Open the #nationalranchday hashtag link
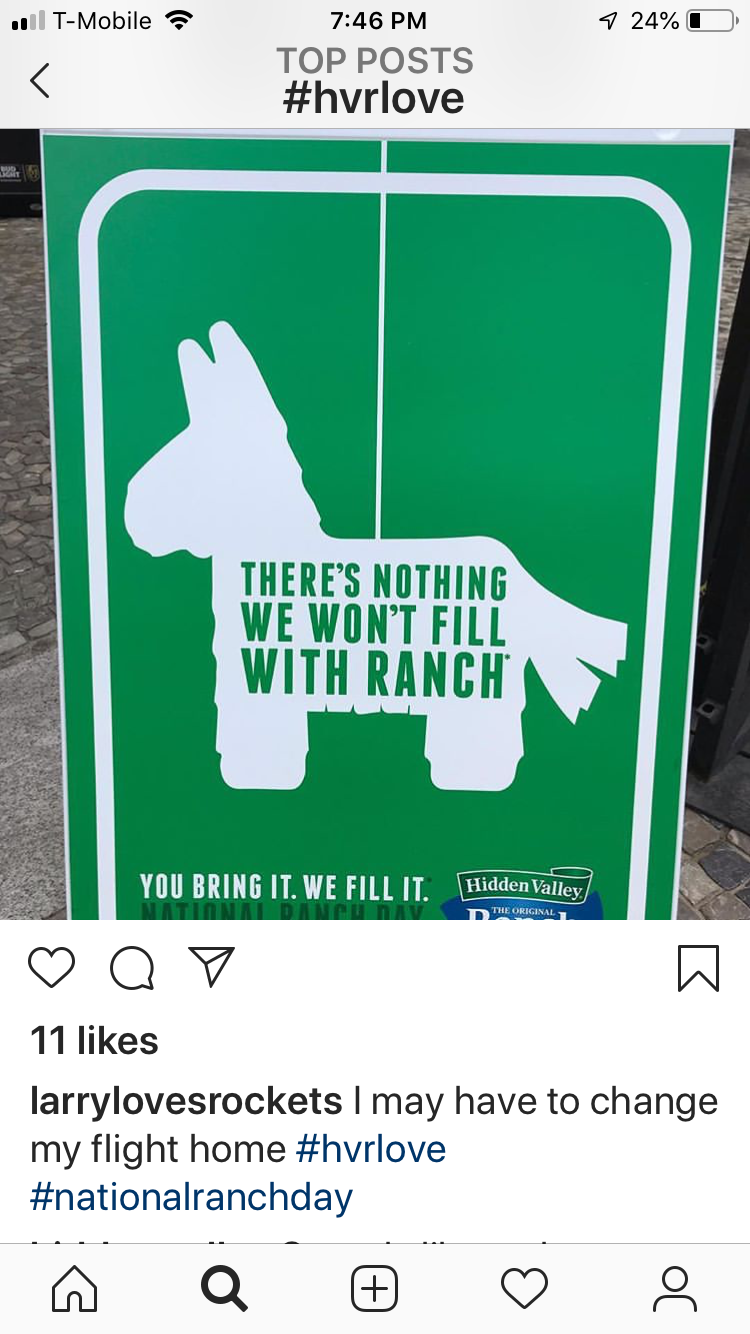Screen dimensions: 750x1334 coord(192,1197)
